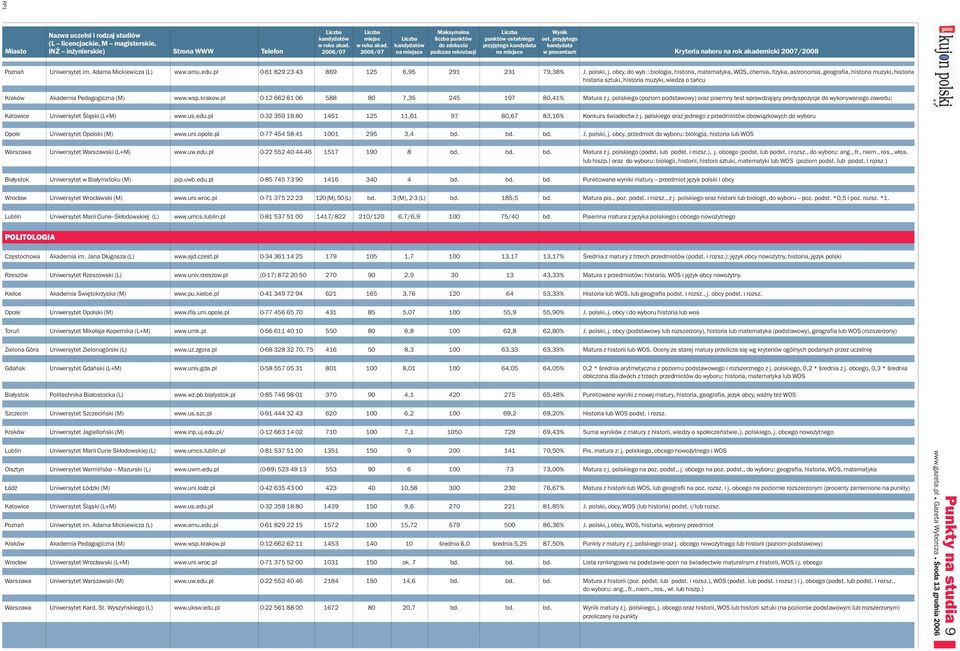Click the 'Miasto' column header

[15, 51]
